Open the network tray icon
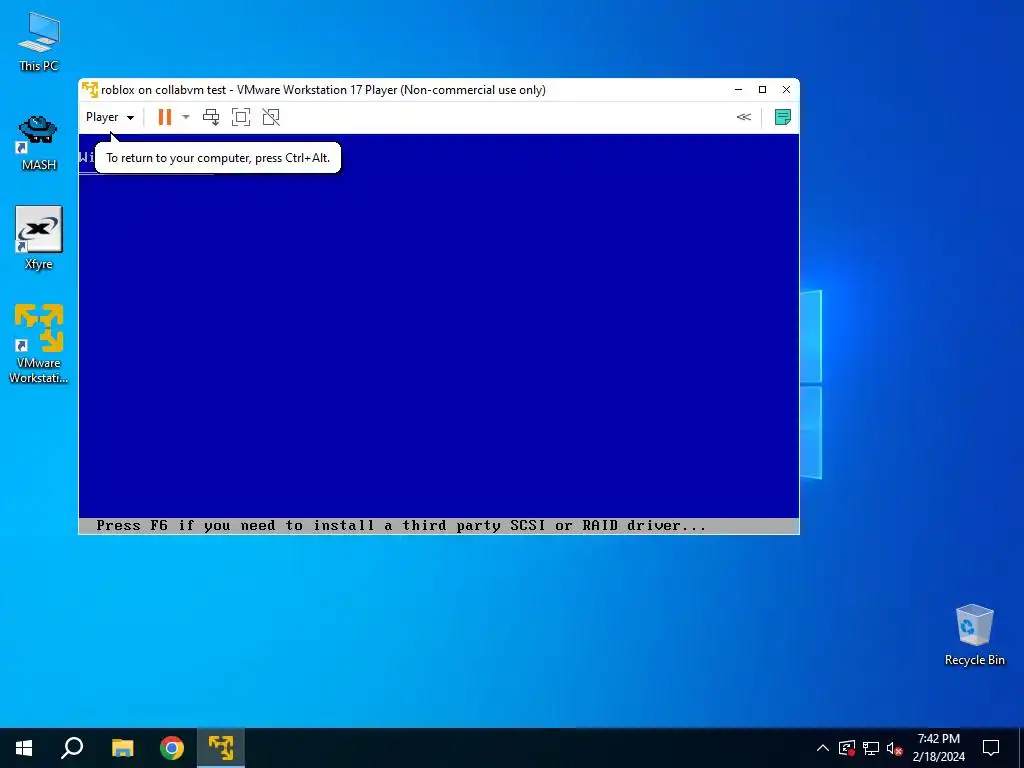Image resolution: width=1024 pixels, height=768 pixels. click(871, 748)
